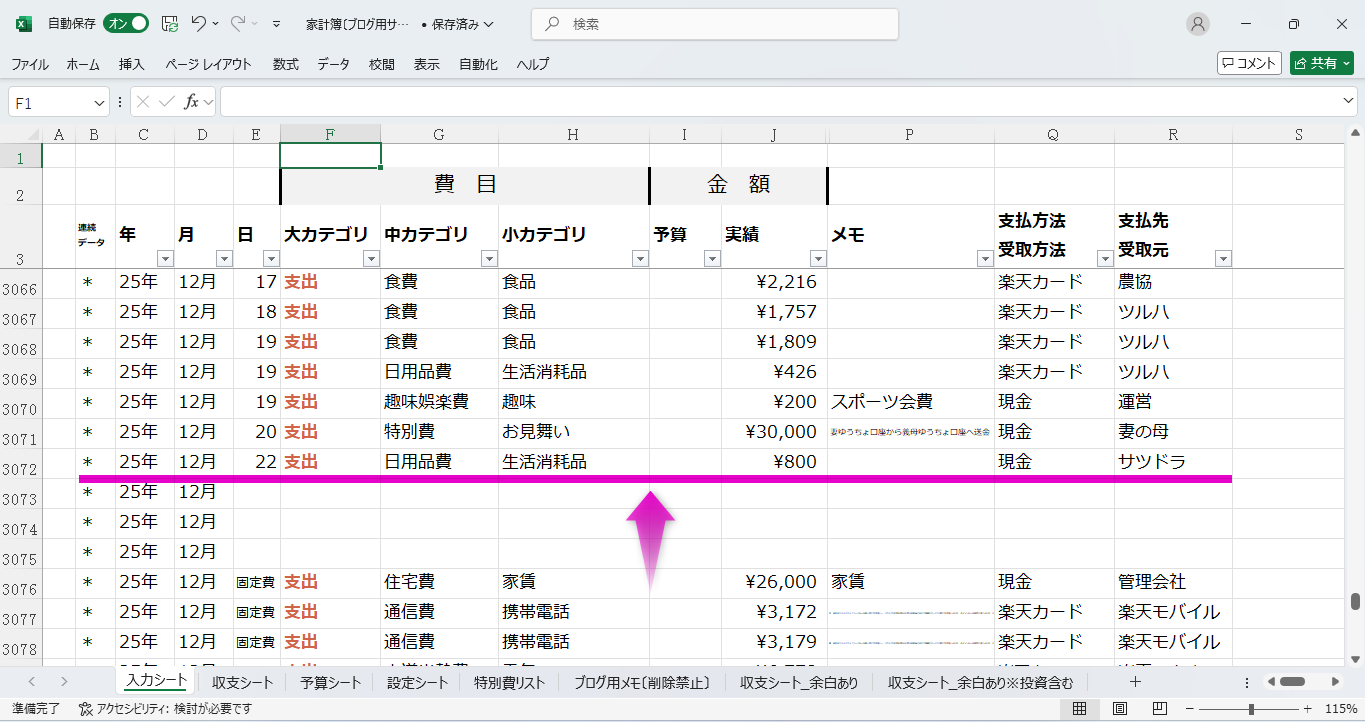
Task: Open the 数式 ribbon tab
Action: [x=285, y=64]
